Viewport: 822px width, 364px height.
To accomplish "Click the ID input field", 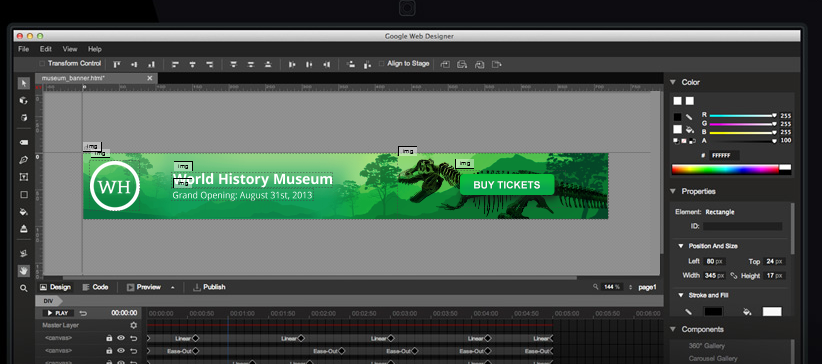I will 742,227.
